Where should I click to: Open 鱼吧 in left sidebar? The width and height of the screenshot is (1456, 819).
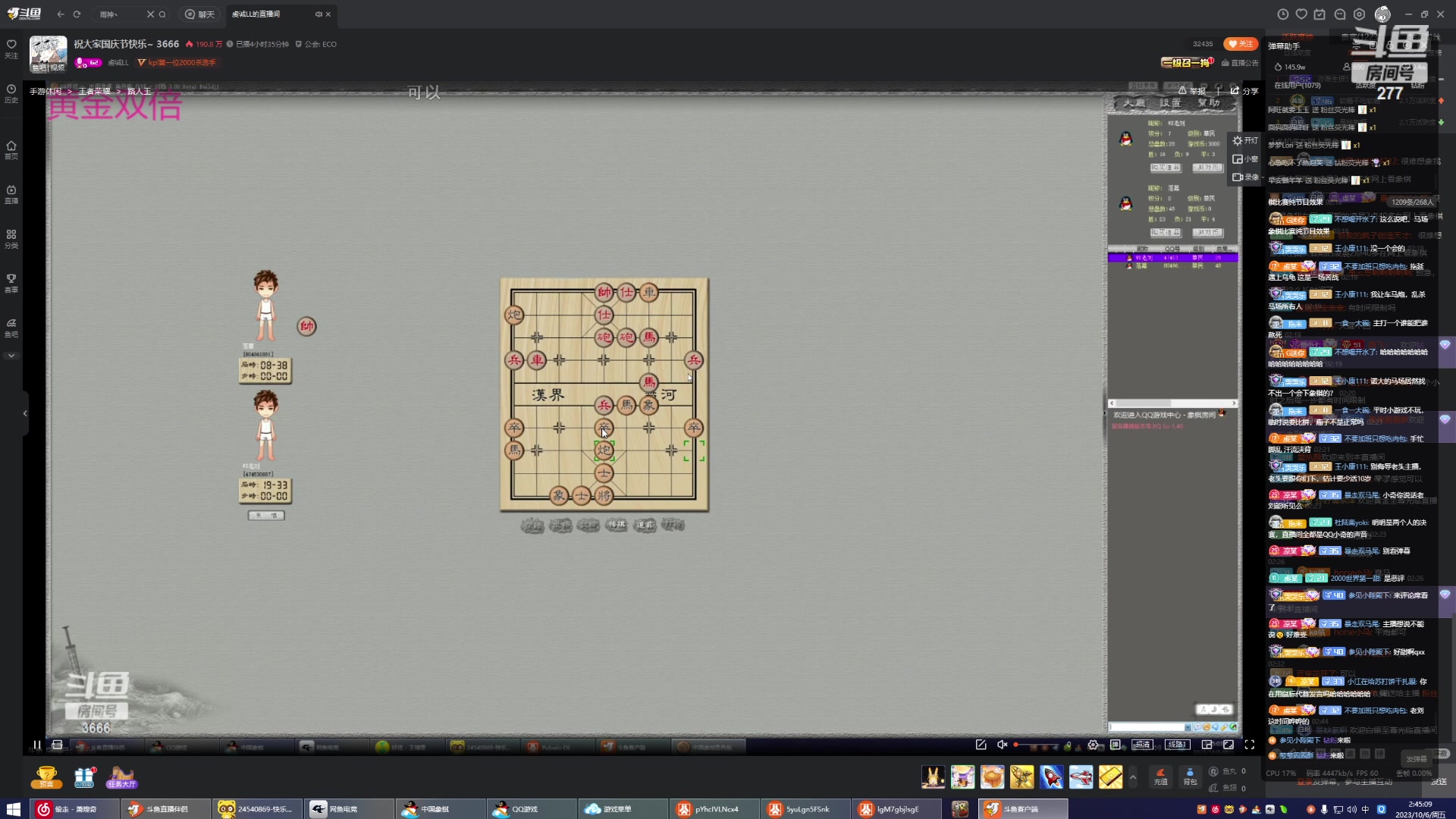[11, 328]
